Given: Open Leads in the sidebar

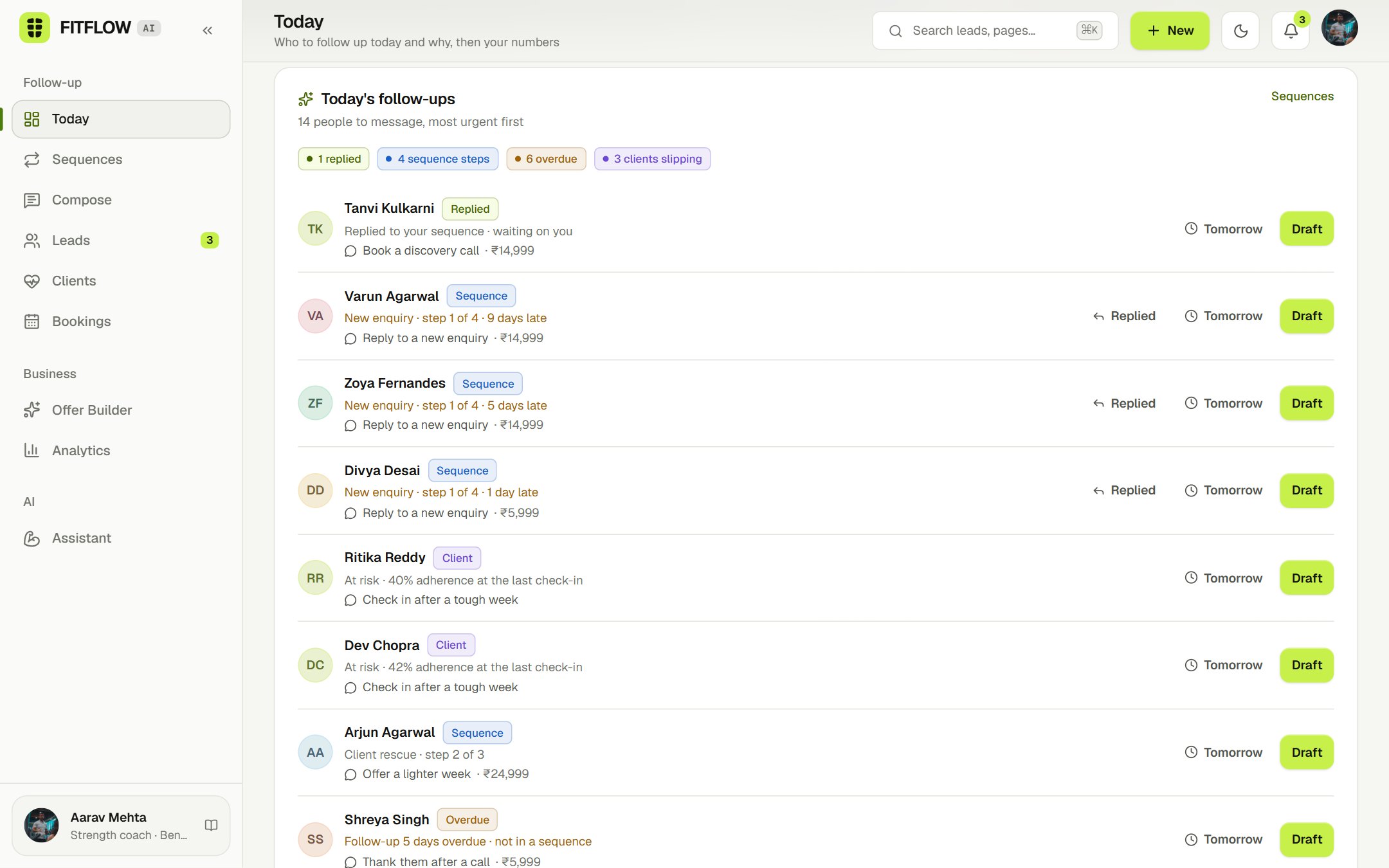Looking at the screenshot, I should click(x=121, y=240).
